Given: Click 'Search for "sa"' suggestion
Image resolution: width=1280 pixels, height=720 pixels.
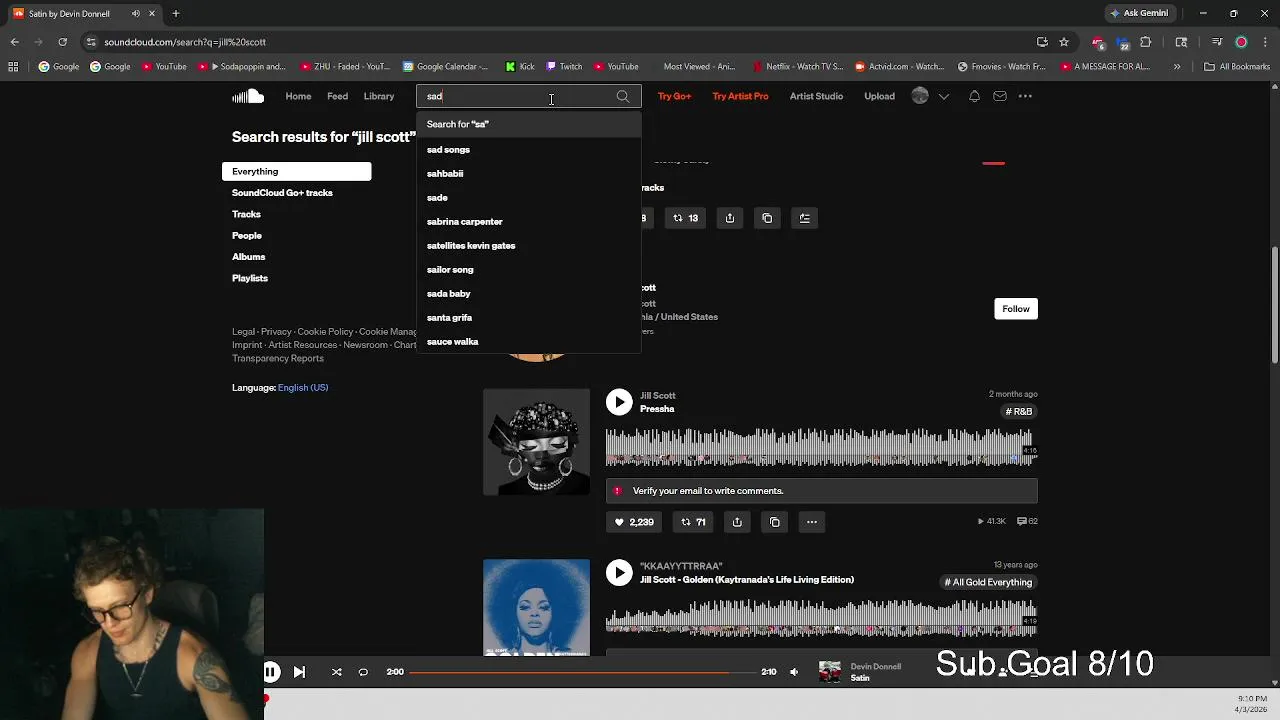Looking at the screenshot, I should (x=528, y=124).
